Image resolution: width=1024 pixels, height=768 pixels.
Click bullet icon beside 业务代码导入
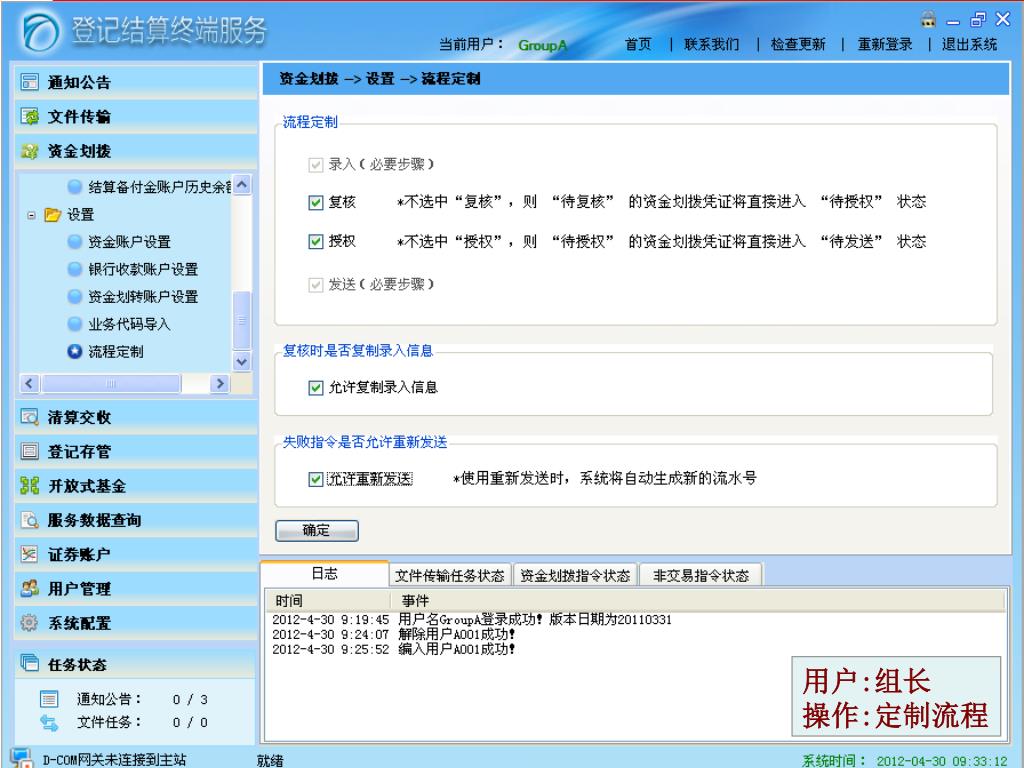75,324
